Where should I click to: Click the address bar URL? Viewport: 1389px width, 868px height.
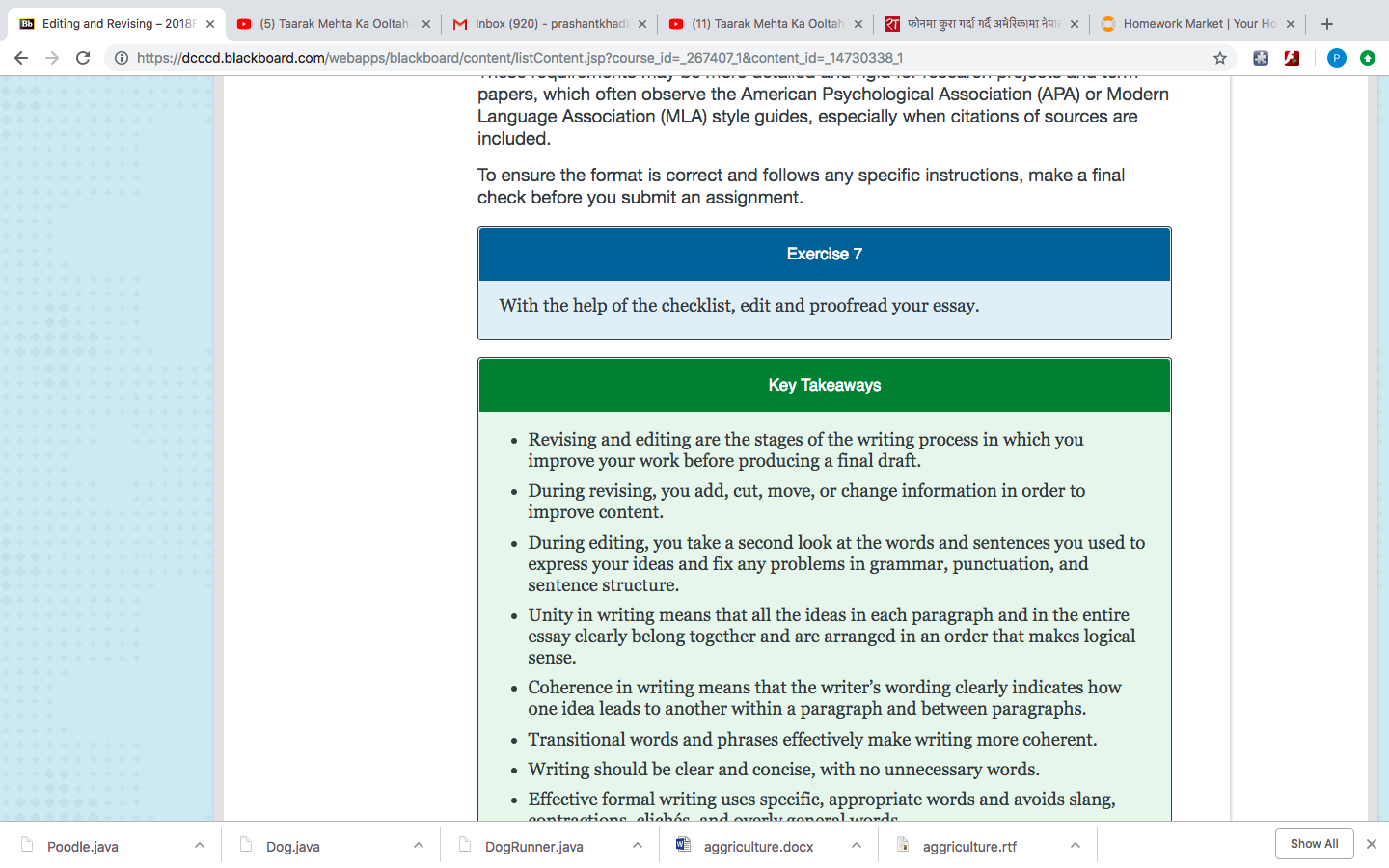(520, 58)
